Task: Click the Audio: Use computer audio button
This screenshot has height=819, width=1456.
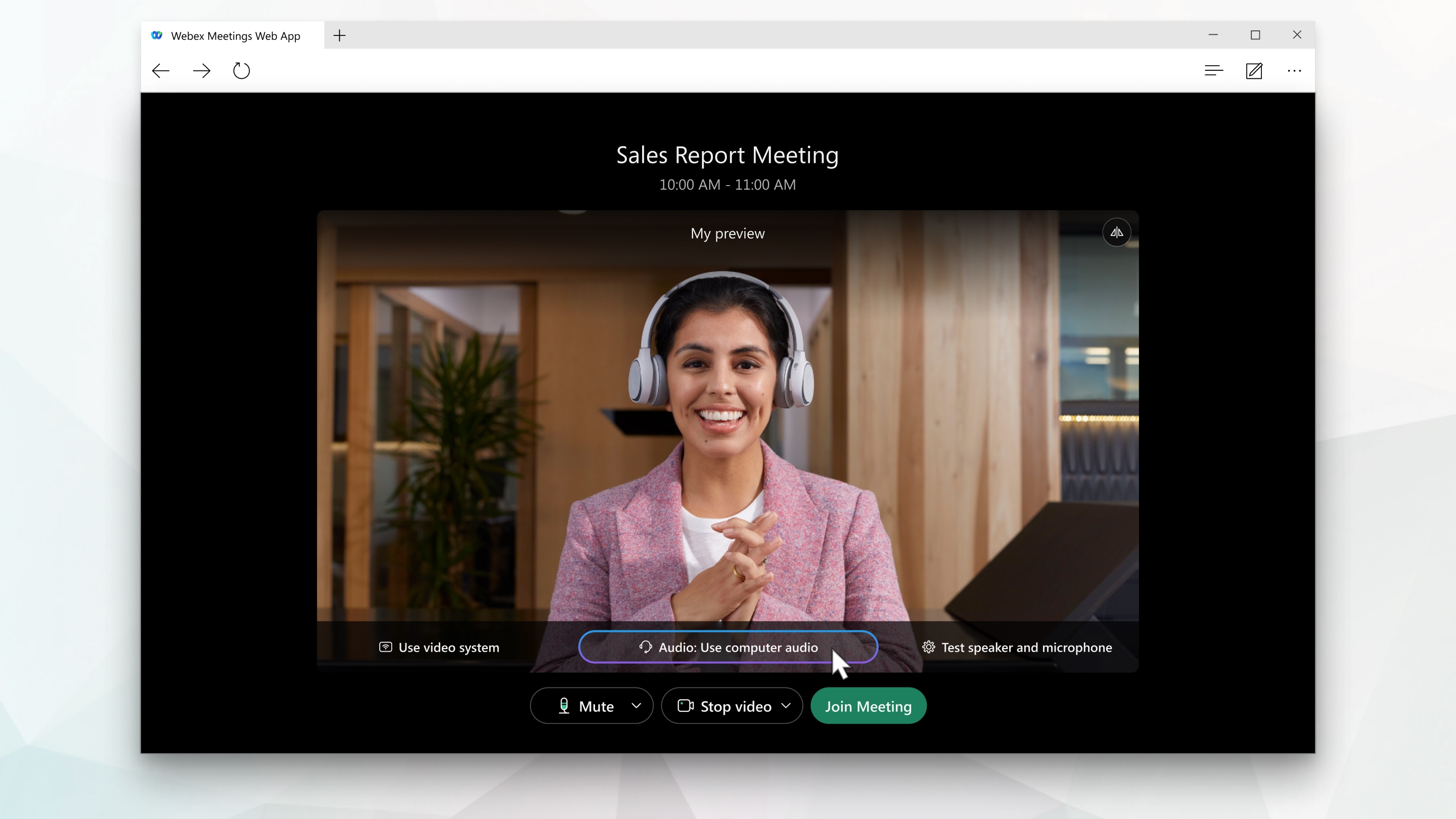Action: [728, 646]
